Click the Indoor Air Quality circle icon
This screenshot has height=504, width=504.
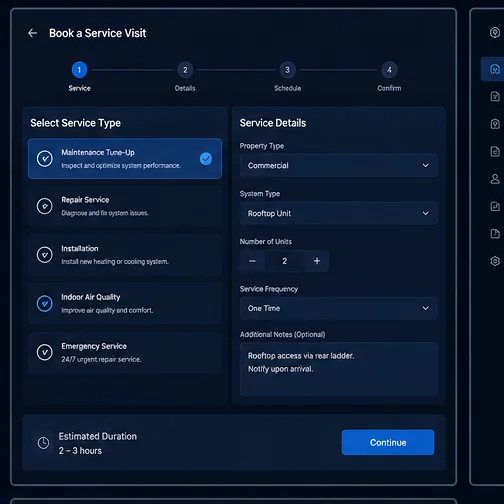point(45,303)
